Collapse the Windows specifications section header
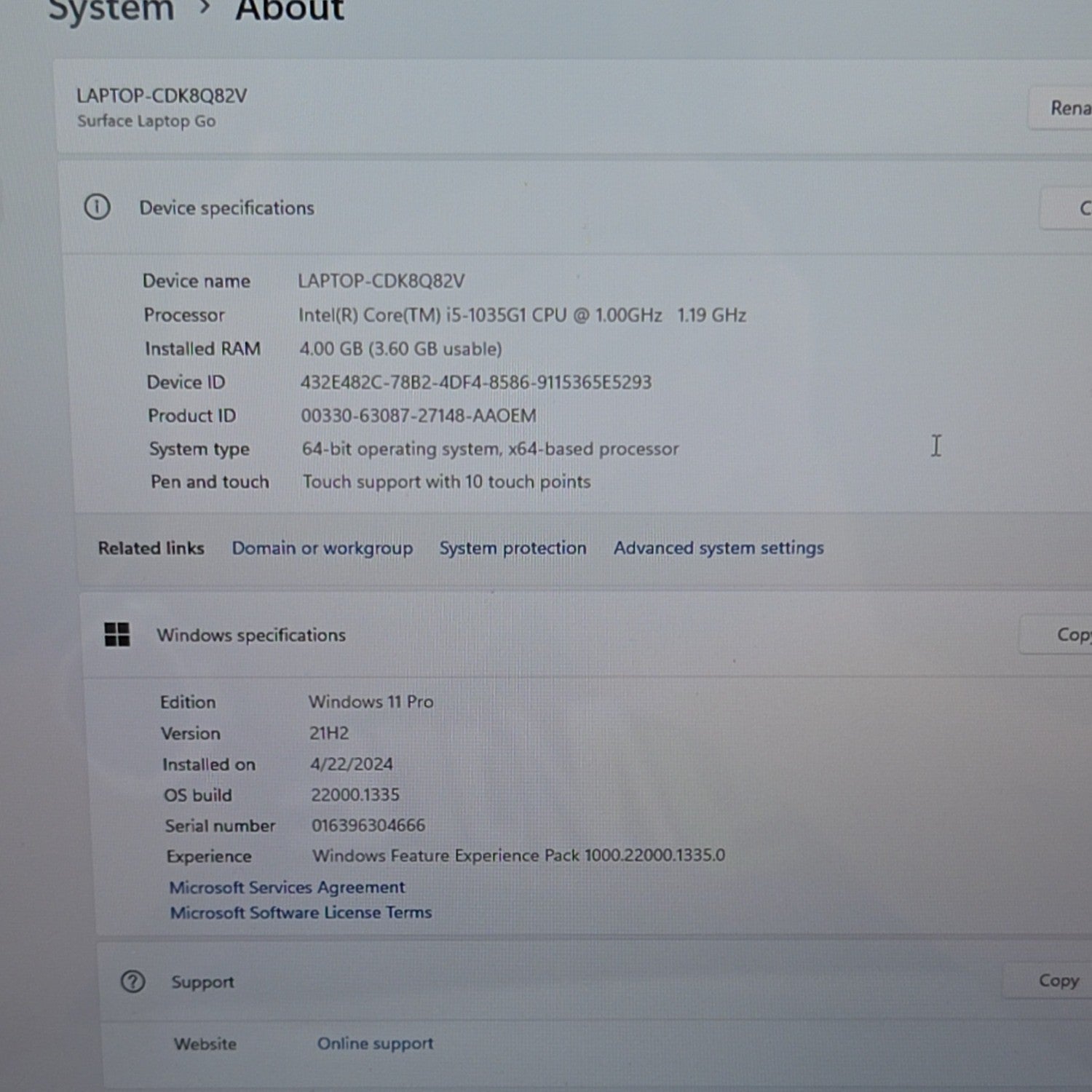The width and height of the screenshot is (1092, 1092). click(586, 635)
